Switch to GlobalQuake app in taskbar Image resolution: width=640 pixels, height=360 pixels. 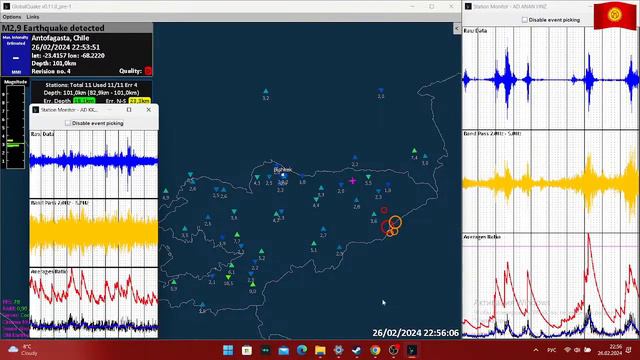[x=412, y=350]
